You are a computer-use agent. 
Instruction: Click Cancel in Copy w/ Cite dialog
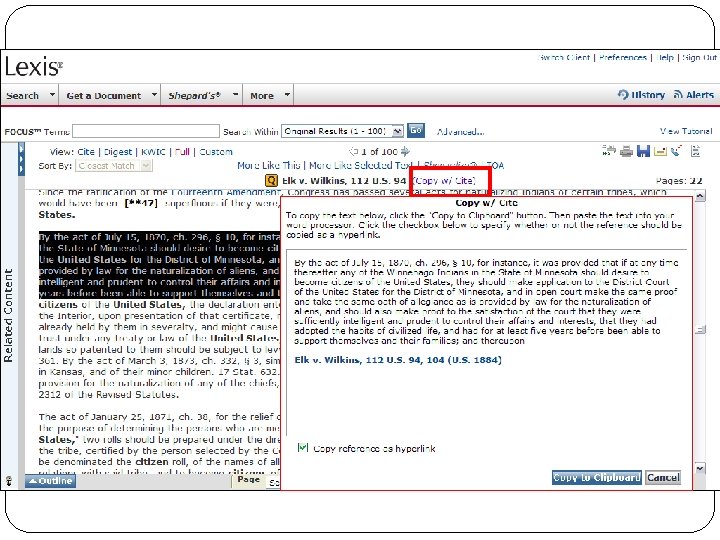(663, 478)
